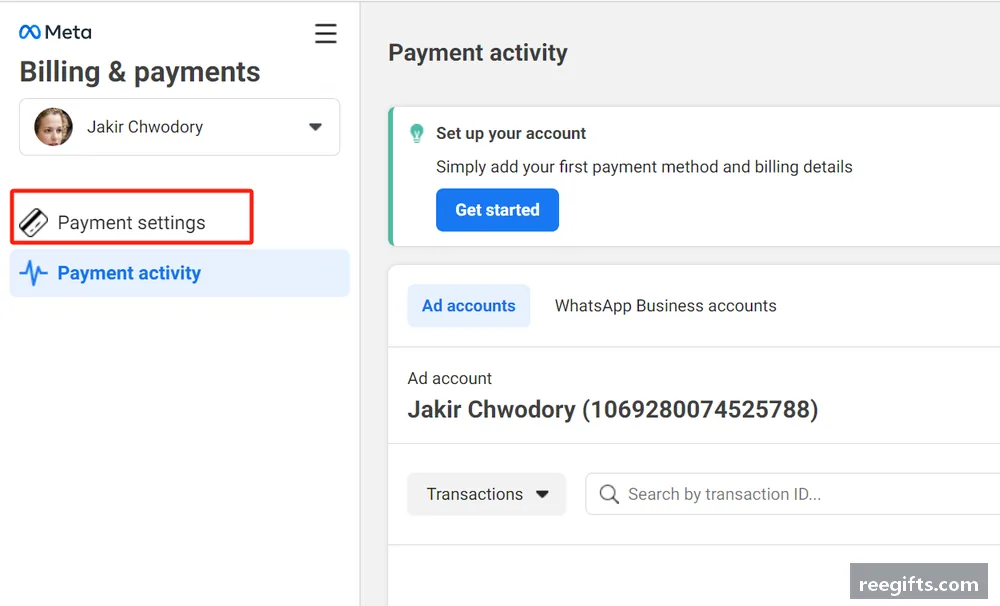Click the magnifier search icon
Image resolution: width=1000 pixels, height=606 pixels.
(609, 494)
